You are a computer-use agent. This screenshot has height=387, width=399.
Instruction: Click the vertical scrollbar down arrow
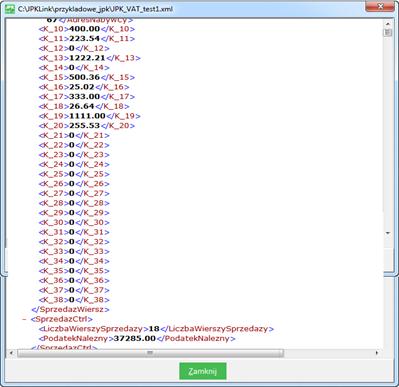point(388,233)
